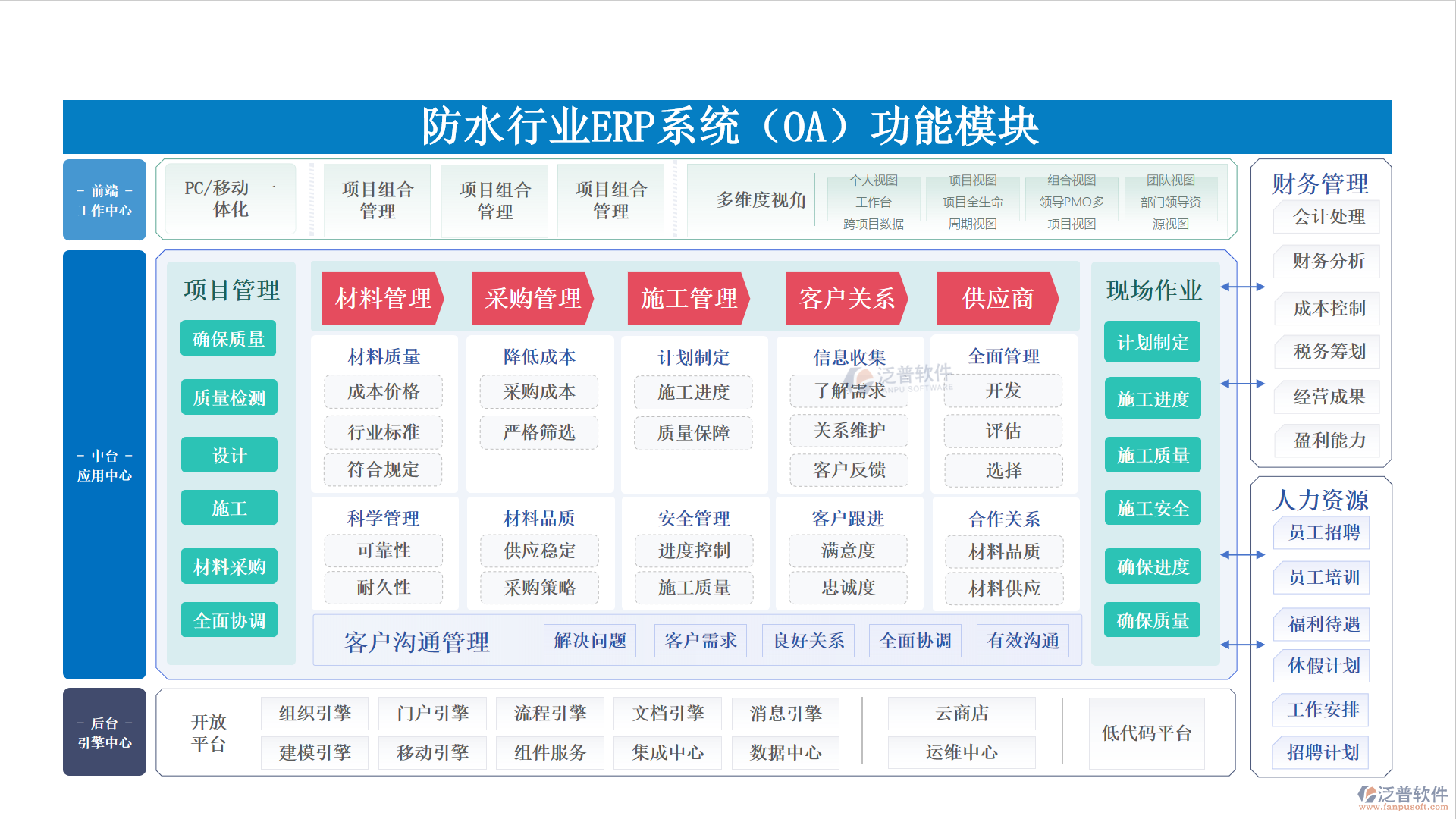
Task: Click the 云商店 item
Action: (x=962, y=714)
